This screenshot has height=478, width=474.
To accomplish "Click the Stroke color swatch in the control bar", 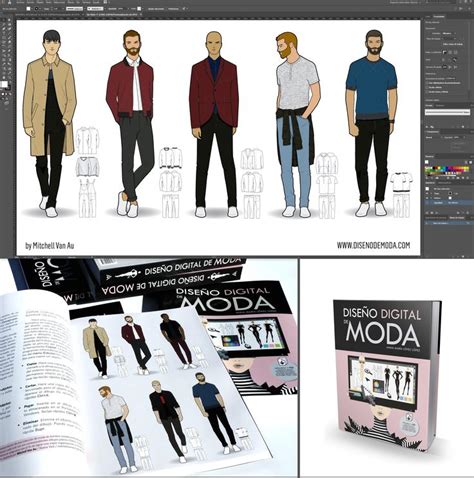I will pos(36,9).
